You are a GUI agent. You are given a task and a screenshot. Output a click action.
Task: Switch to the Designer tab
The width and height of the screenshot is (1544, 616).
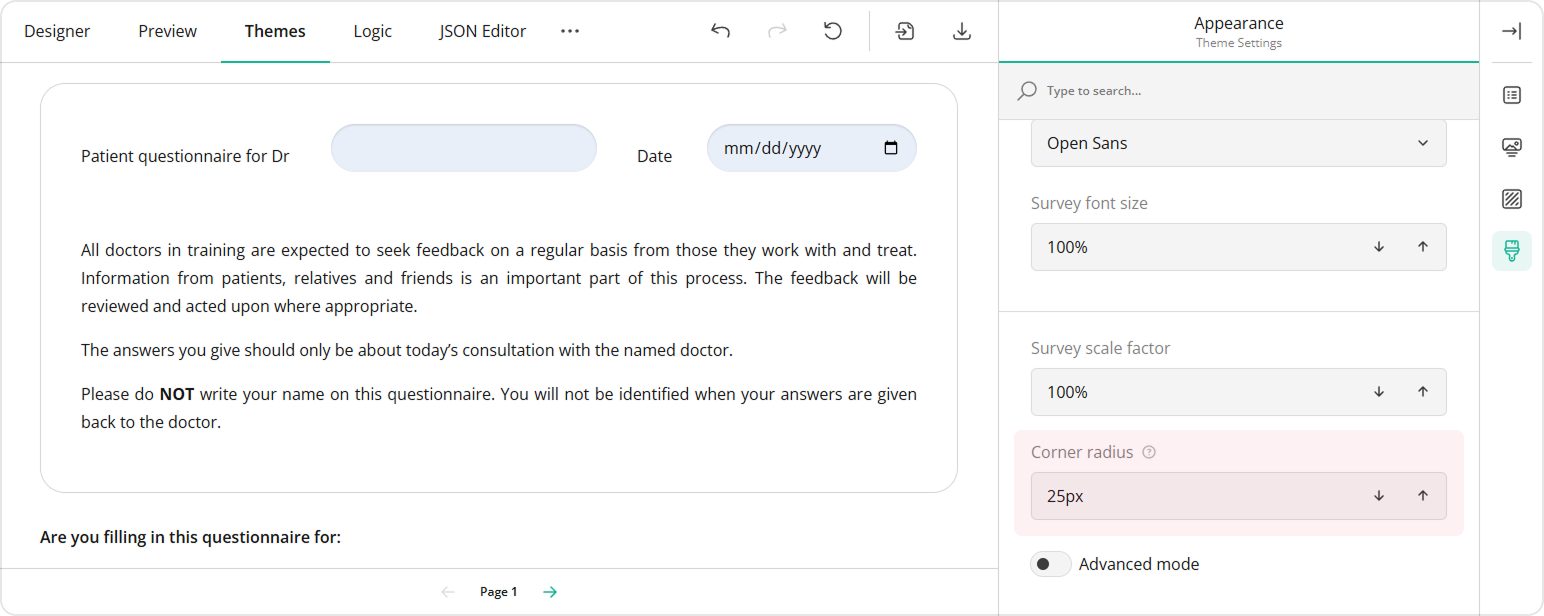[x=57, y=31]
